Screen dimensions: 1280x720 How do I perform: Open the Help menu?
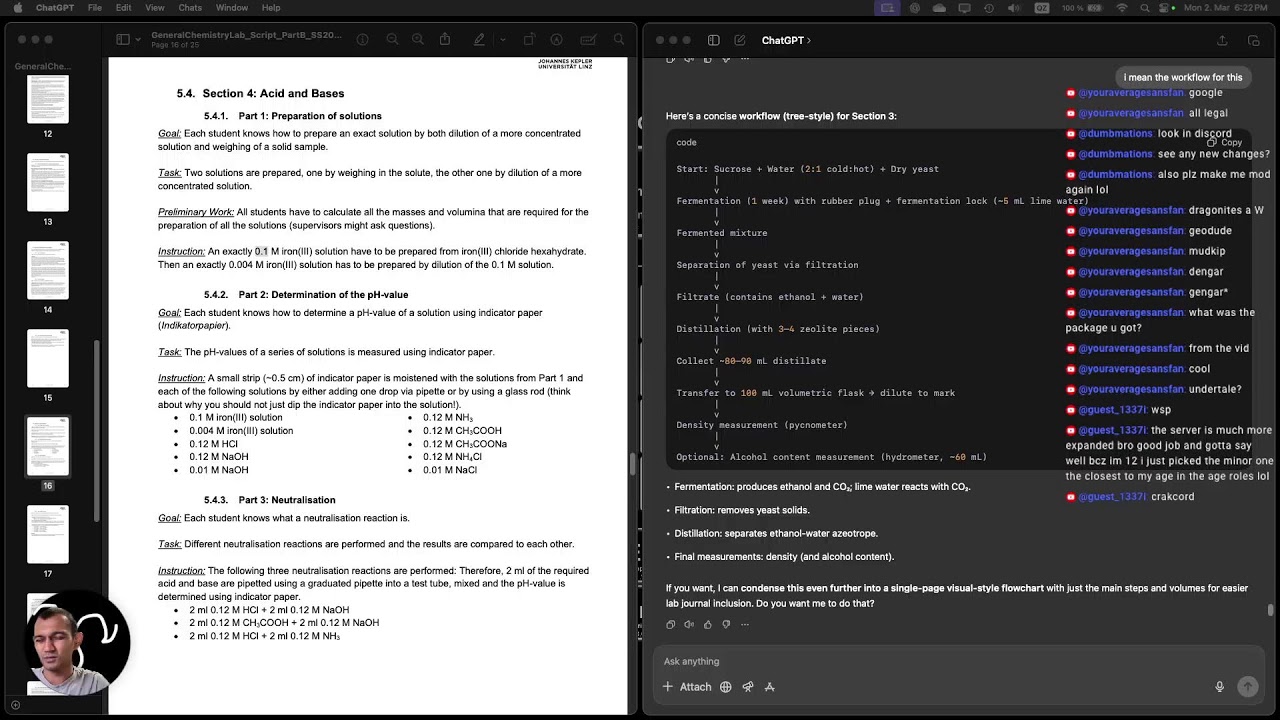271,8
